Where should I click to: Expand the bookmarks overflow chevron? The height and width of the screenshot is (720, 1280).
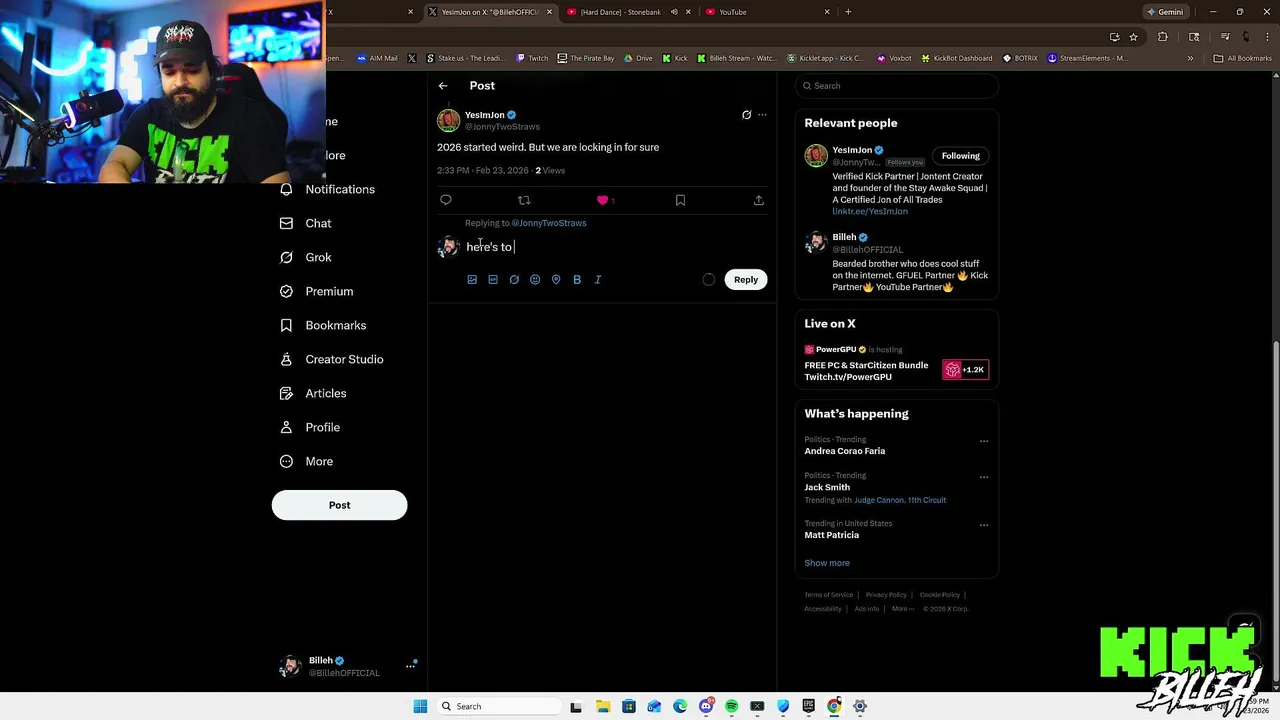pyautogui.click(x=1190, y=58)
